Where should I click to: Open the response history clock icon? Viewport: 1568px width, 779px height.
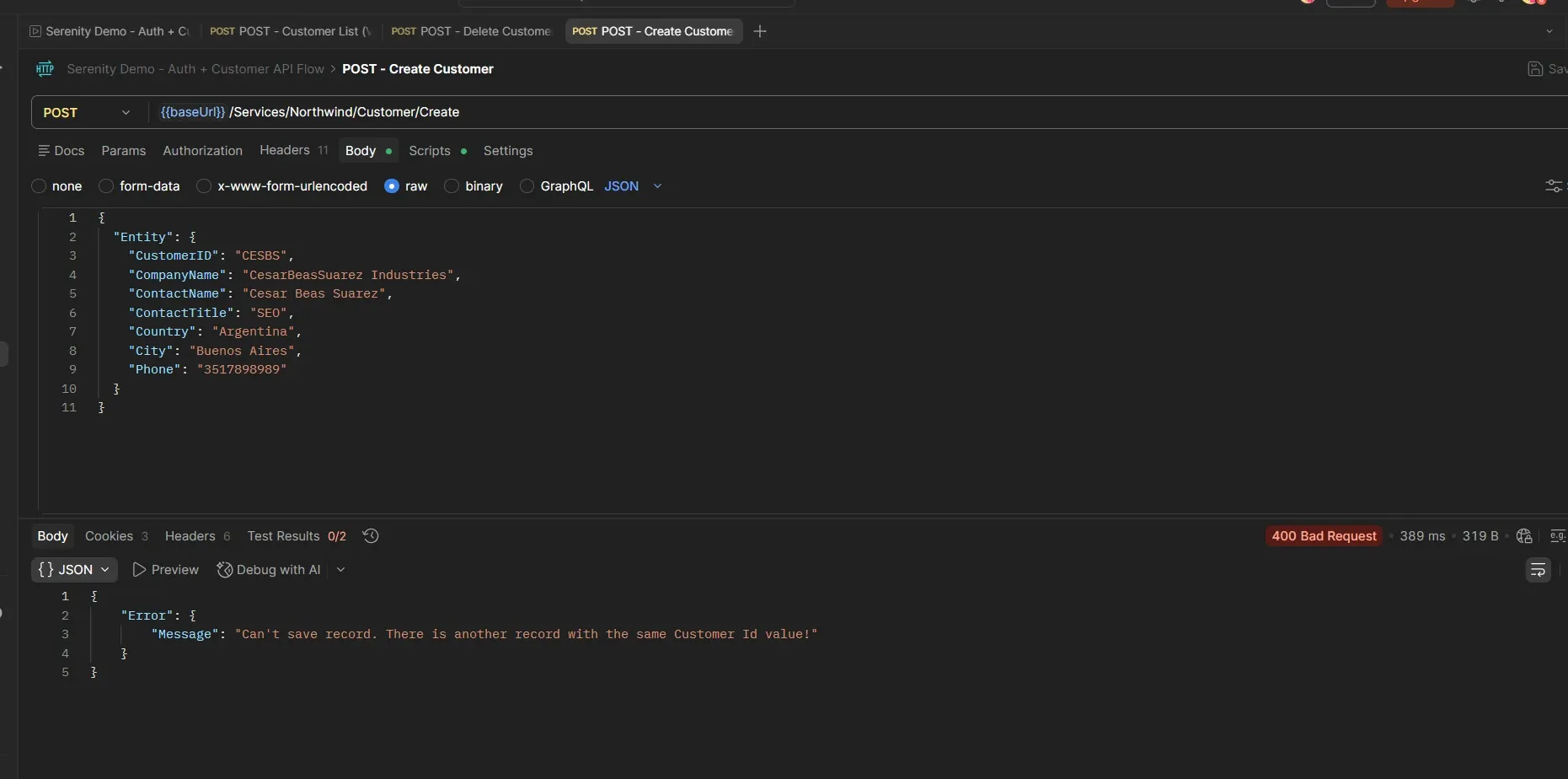tap(370, 536)
